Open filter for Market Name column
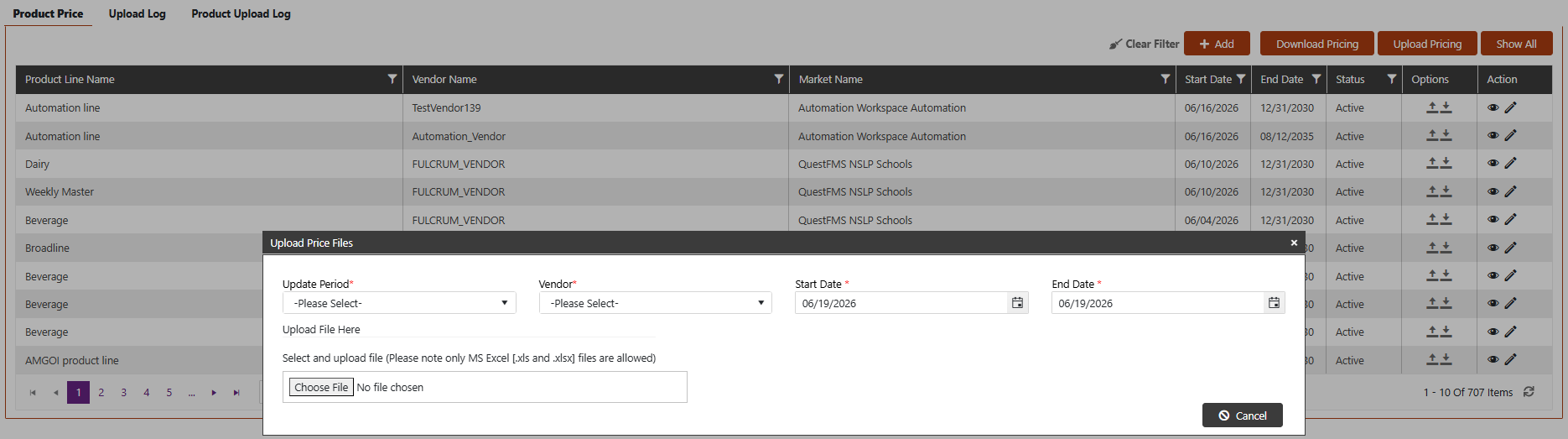Screen dimensions: 1568x439 tap(1166, 79)
